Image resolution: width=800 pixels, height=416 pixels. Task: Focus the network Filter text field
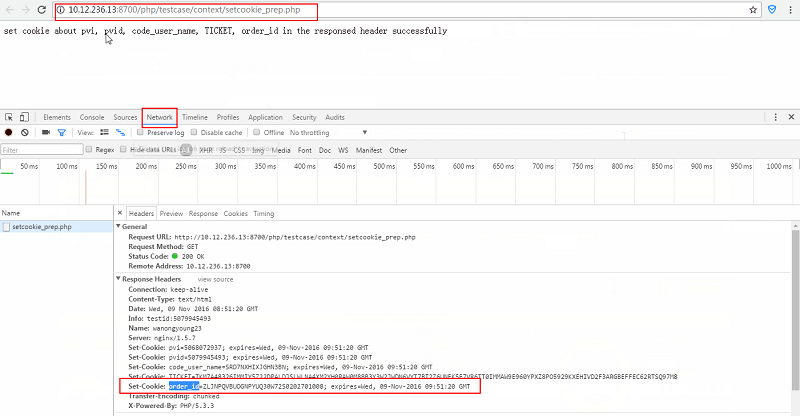(x=42, y=150)
